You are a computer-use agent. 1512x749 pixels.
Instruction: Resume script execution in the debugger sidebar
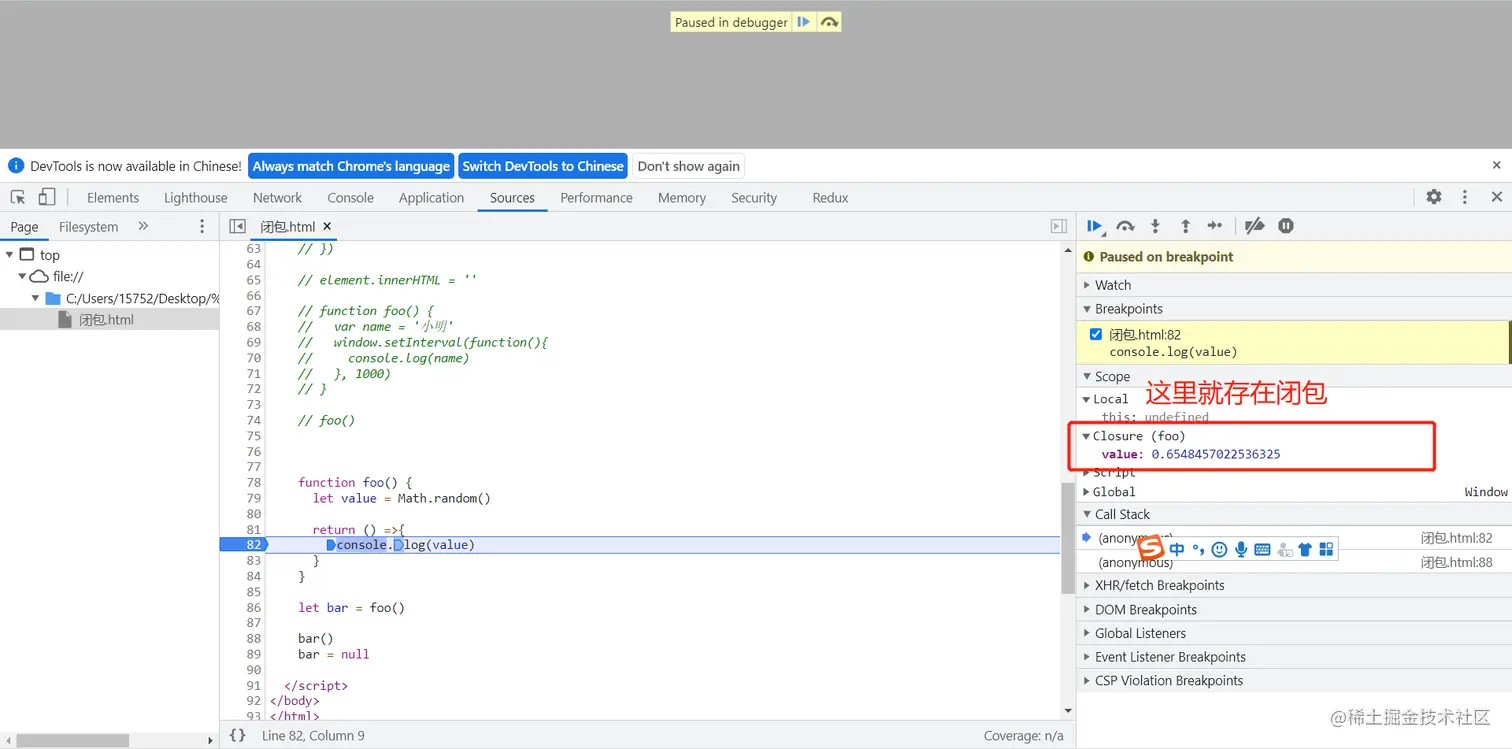click(1095, 227)
